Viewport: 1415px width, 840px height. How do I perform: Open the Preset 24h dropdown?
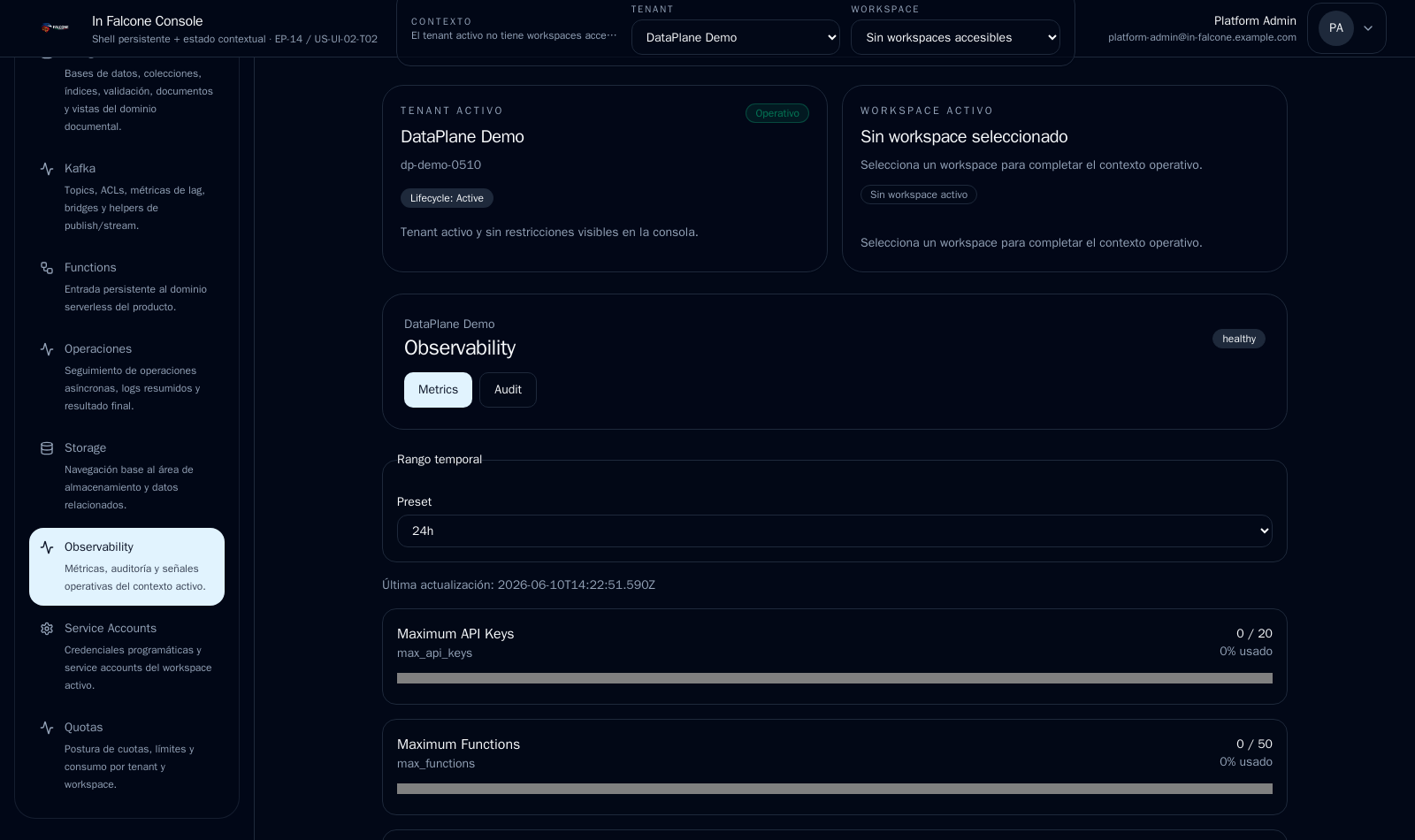pyautogui.click(x=835, y=531)
